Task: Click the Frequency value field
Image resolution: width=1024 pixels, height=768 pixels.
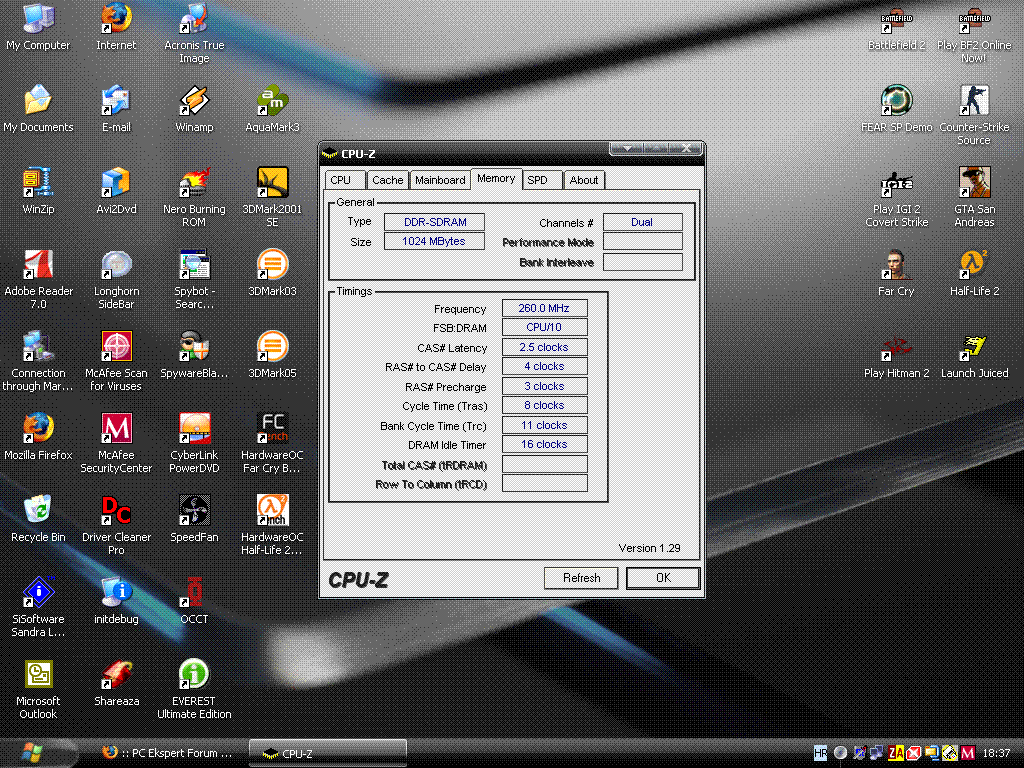Action: tap(544, 309)
